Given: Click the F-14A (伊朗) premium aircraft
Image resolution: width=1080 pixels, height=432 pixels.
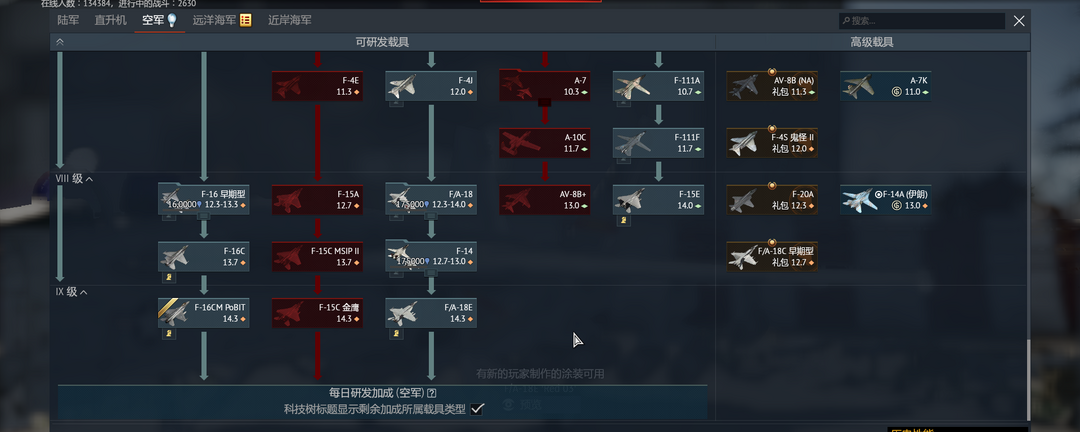Looking at the screenshot, I should click(885, 200).
